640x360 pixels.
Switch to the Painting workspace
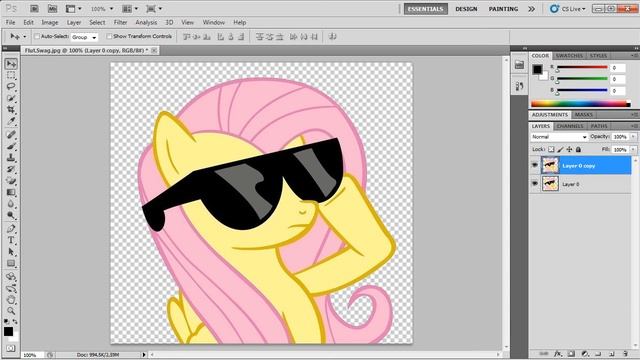pyautogui.click(x=503, y=9)
